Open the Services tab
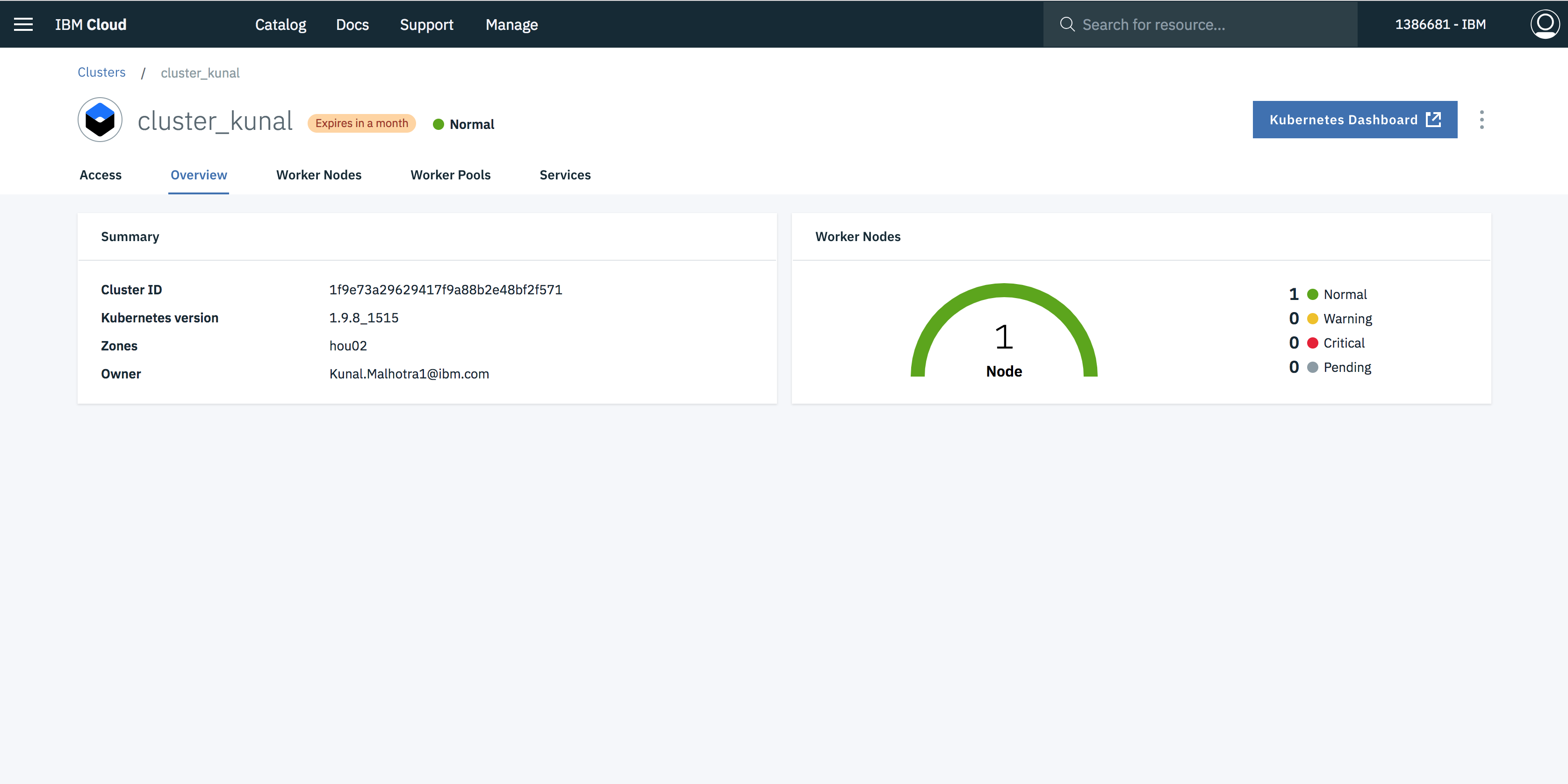The image size is (1568, 784). 565,175
